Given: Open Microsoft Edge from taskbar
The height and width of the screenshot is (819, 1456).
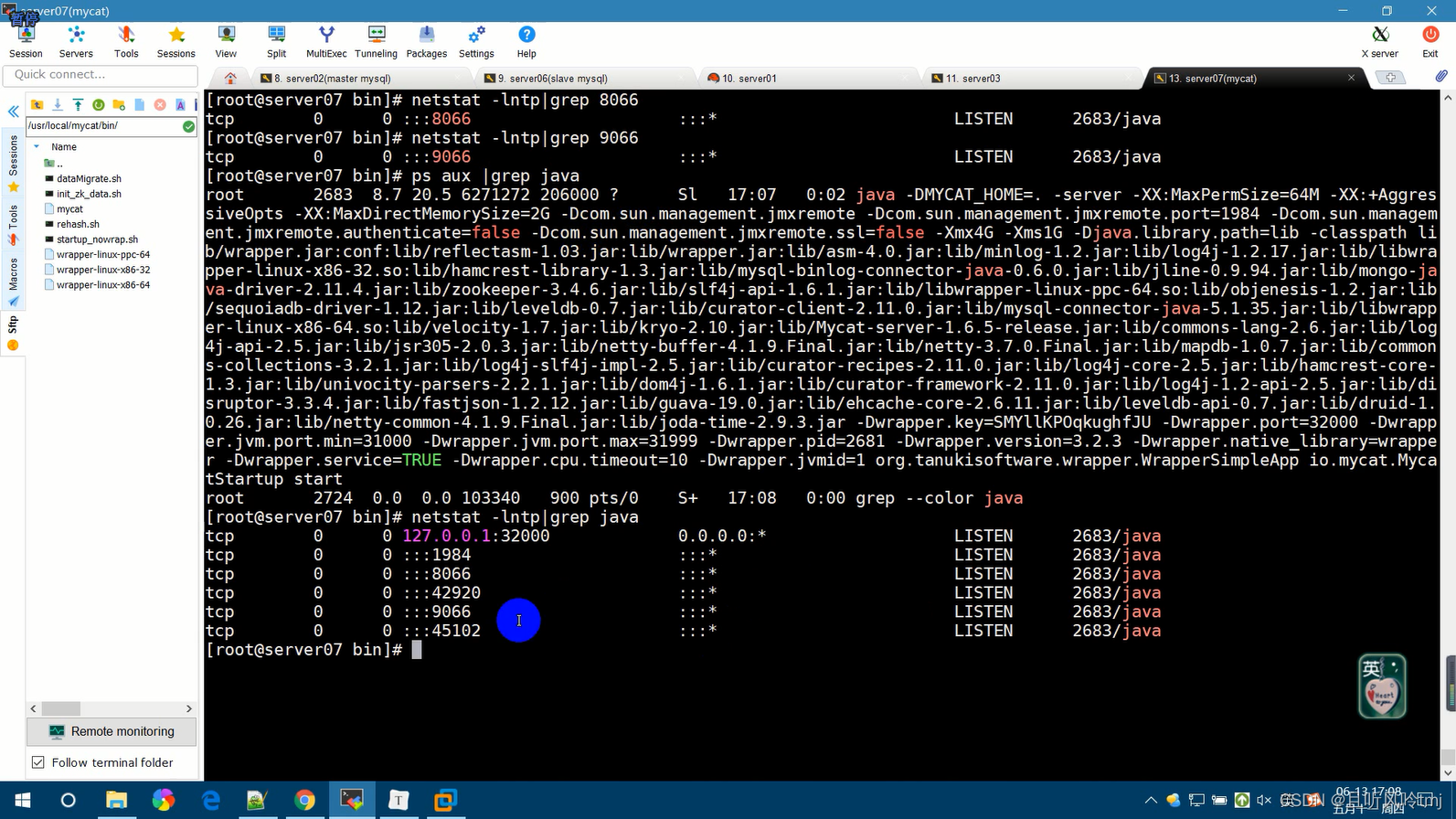Looking at the screenshot, I should click(211, 801).
